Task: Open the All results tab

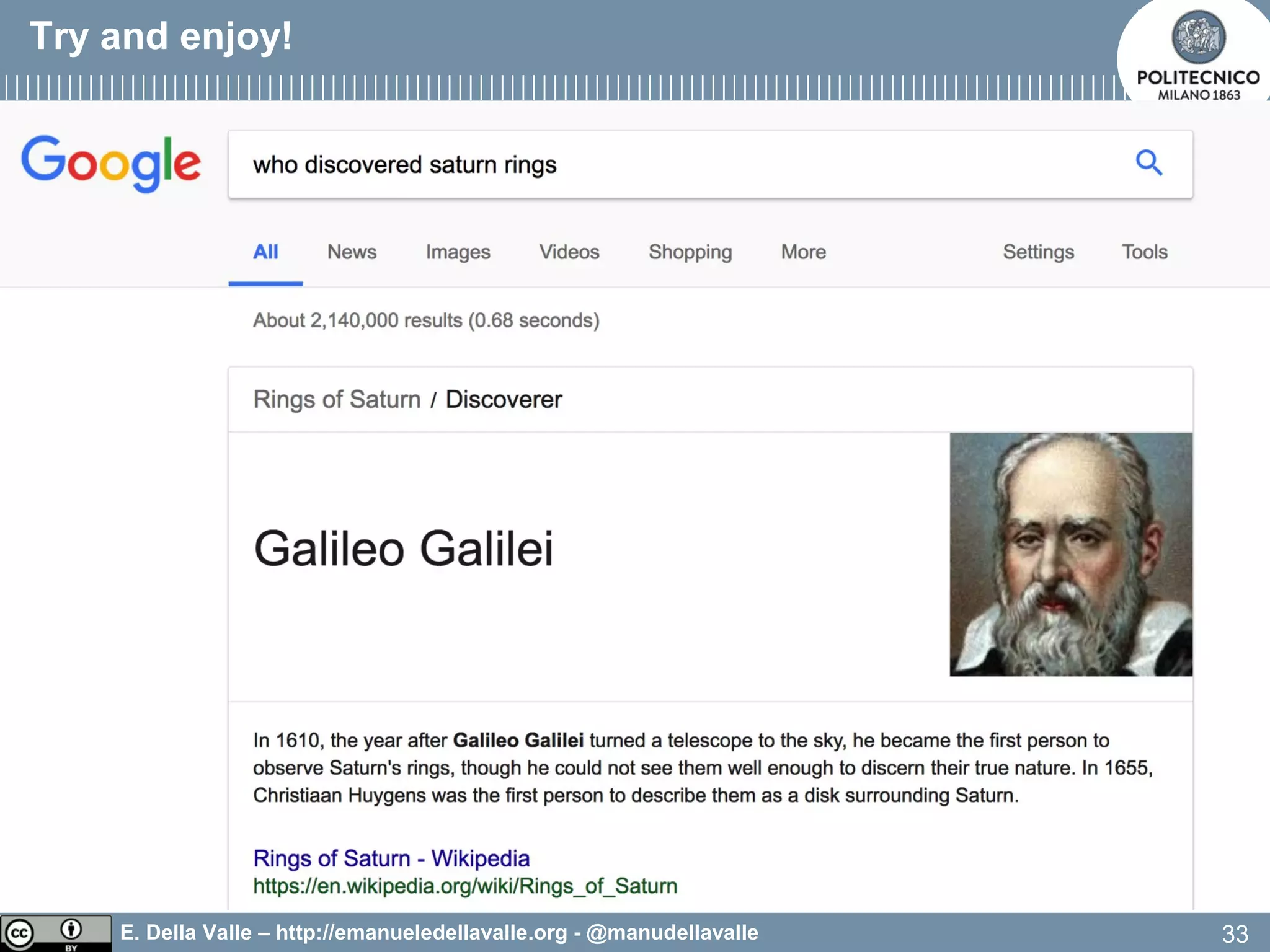Action: coord(265,252)
